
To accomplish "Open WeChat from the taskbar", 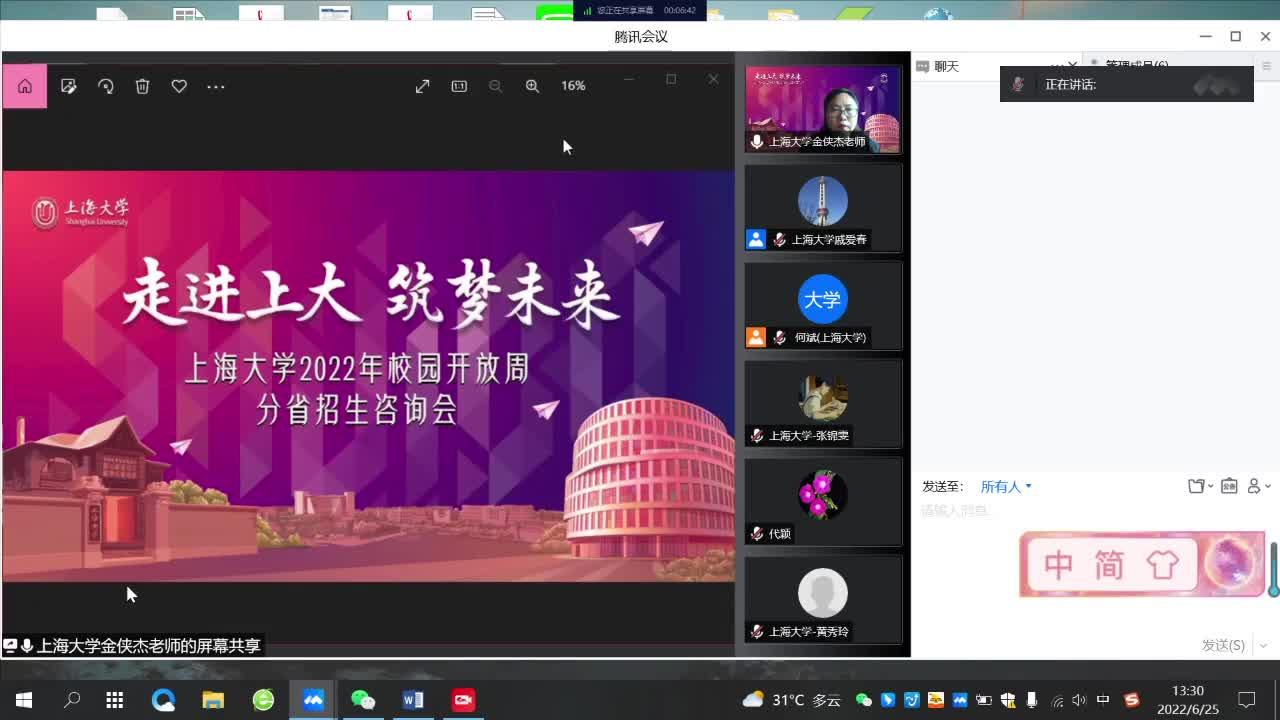I will point(363,700).
